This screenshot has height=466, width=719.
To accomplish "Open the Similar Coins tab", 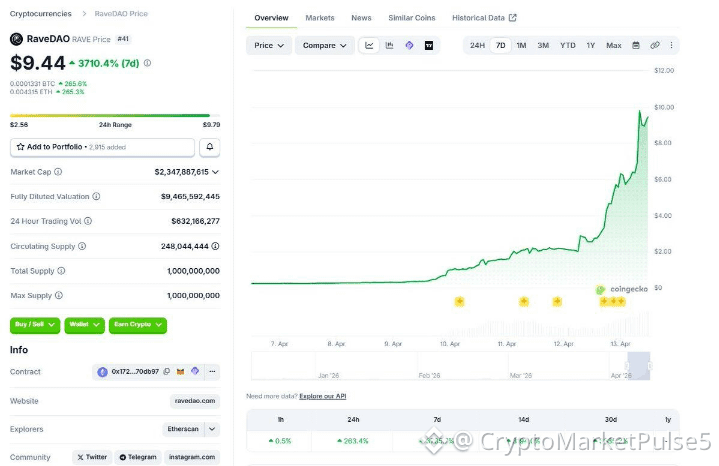I will coord(411,18).
